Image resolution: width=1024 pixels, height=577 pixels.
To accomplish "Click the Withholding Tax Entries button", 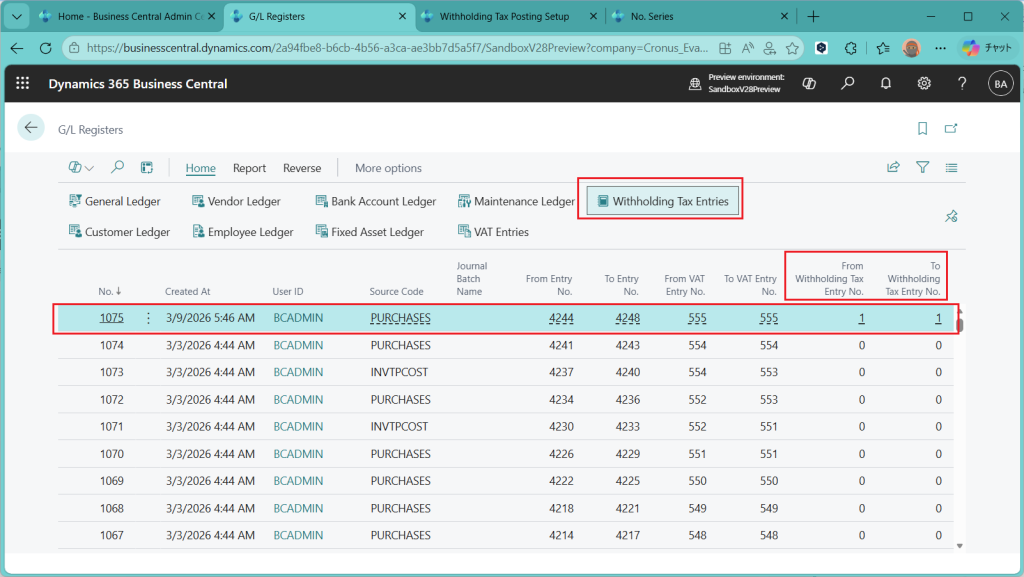I will point(661,201).
